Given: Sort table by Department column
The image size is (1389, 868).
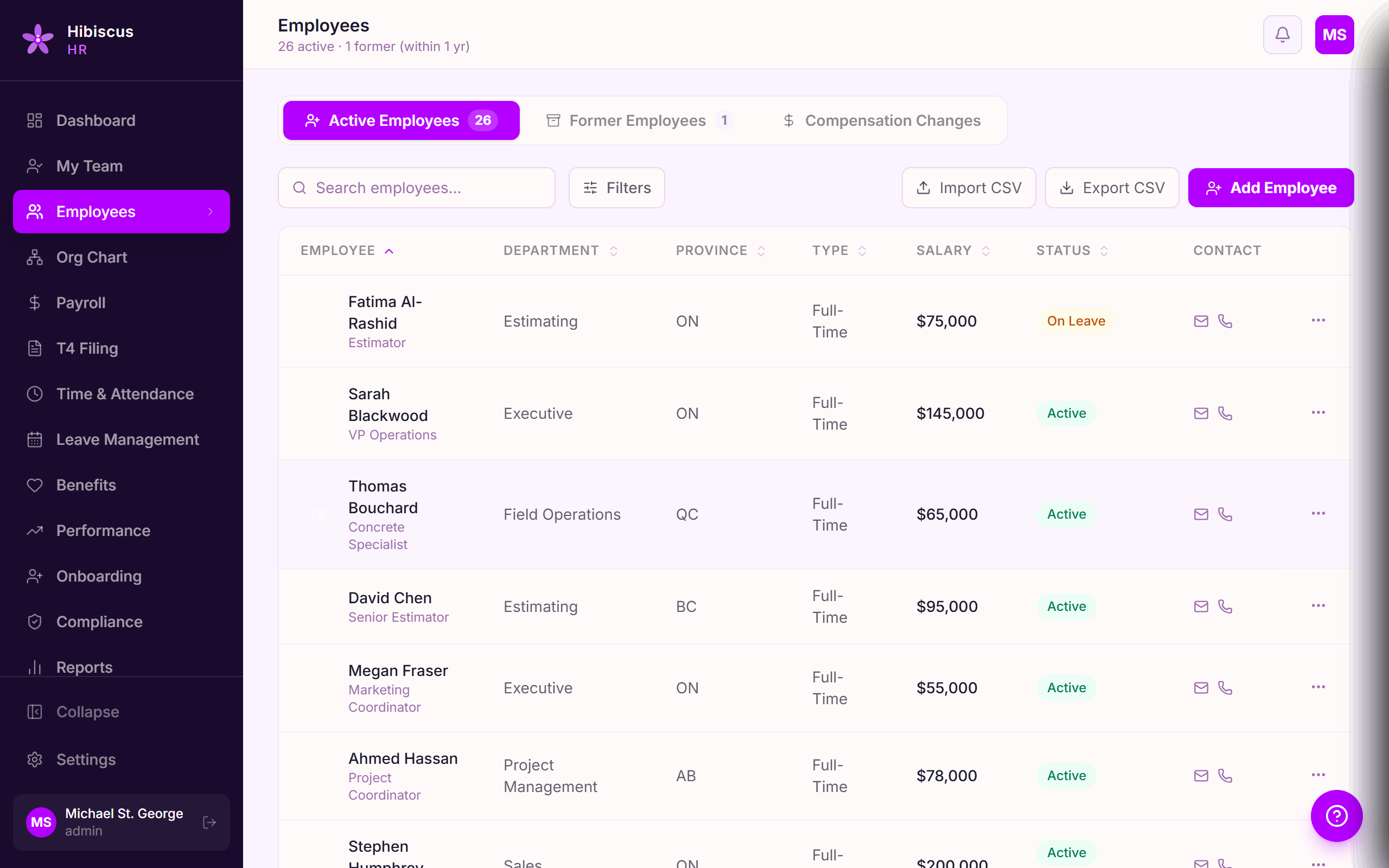Looking at the screenshot, I should (560, 251).
